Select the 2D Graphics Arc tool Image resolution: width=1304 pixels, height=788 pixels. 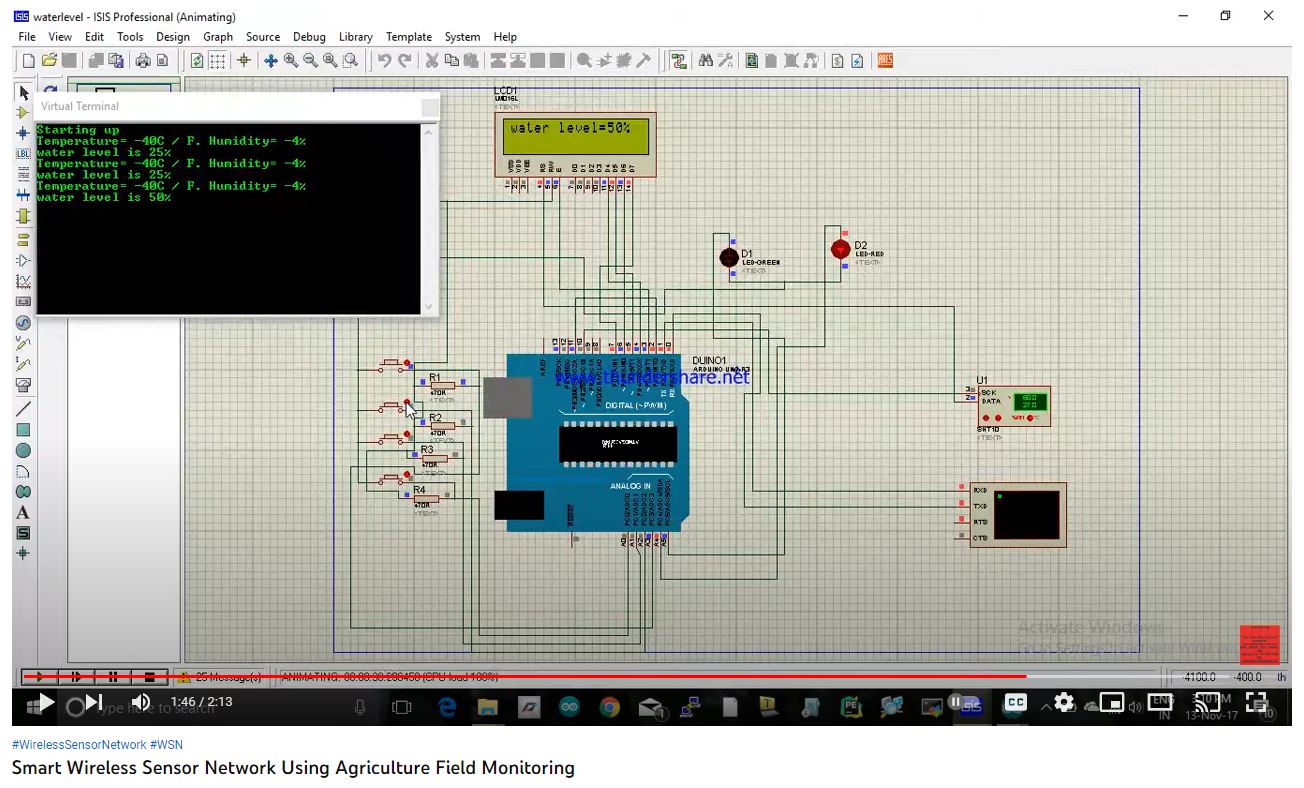[23, 471]
